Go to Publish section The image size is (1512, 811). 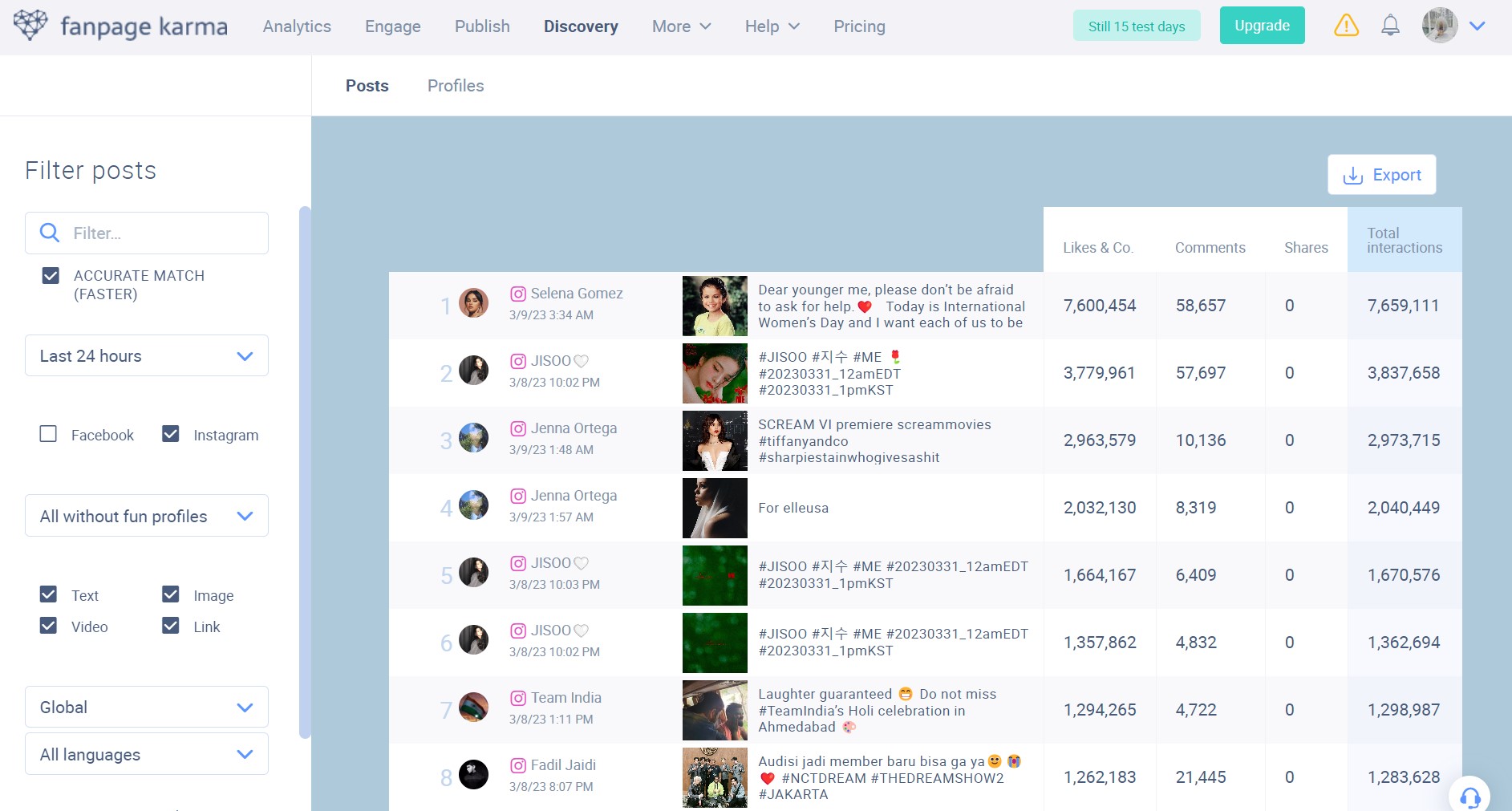[x=482, y=26]
